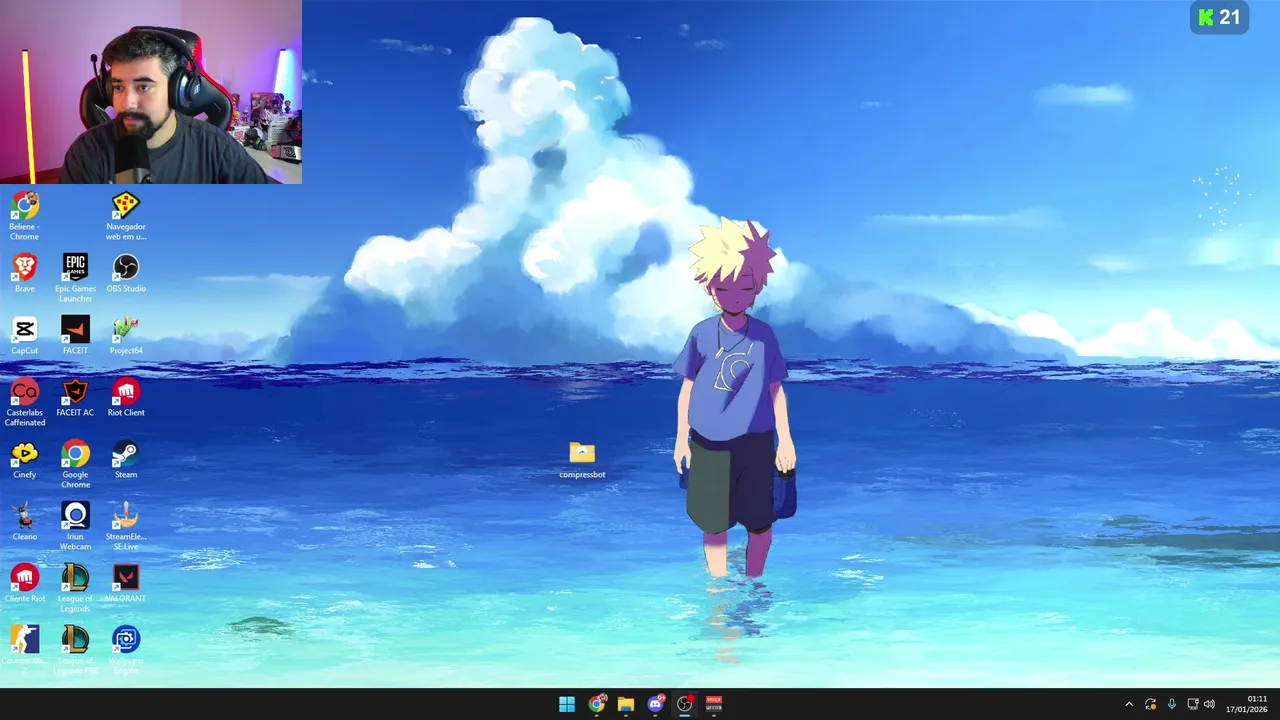
Task: Click the Kick viewer count badge showing 21
Action: coord(1219,17)
